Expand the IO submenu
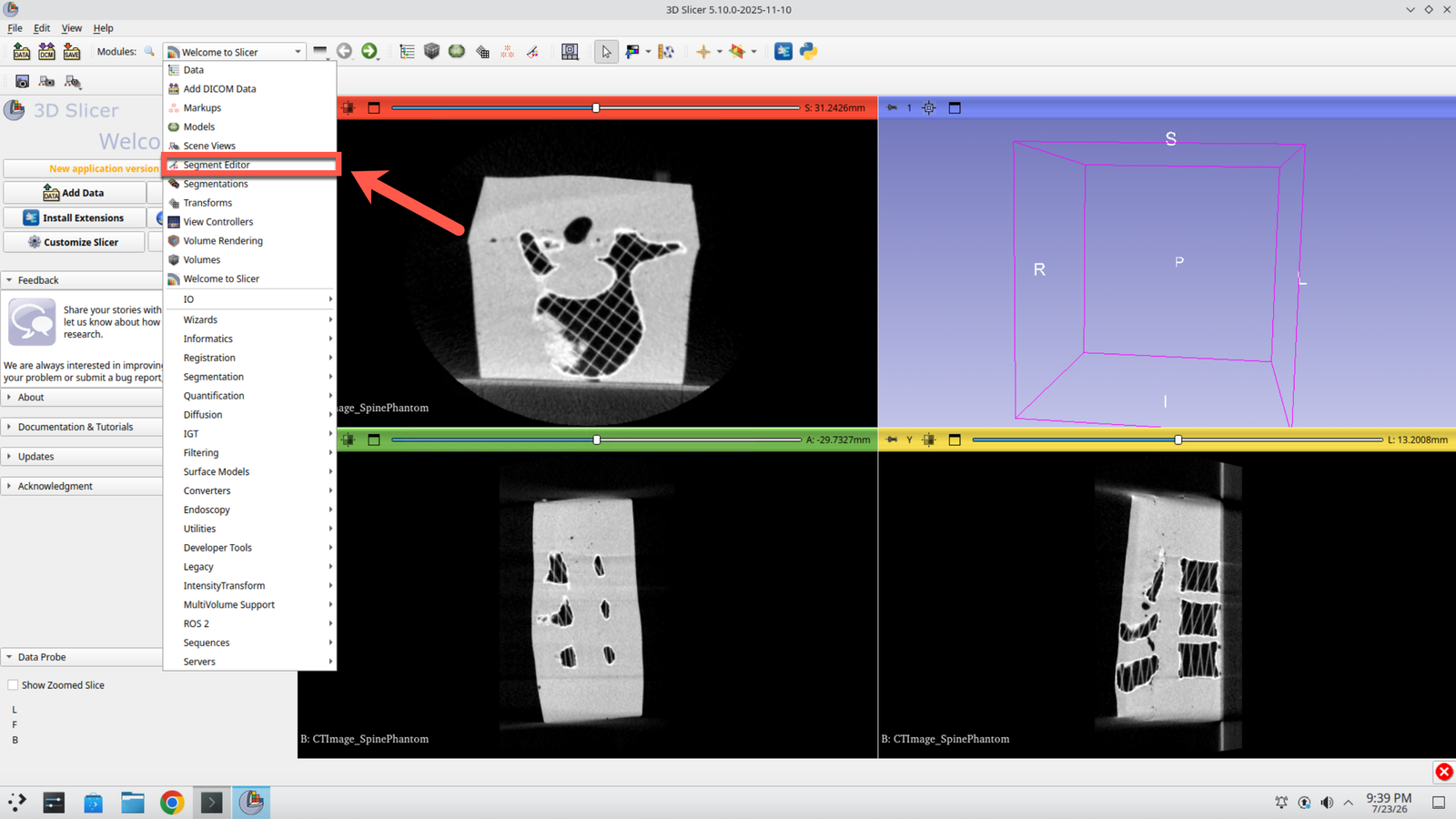The width and height of the screenshot is (1456, 819). point(249,299)
